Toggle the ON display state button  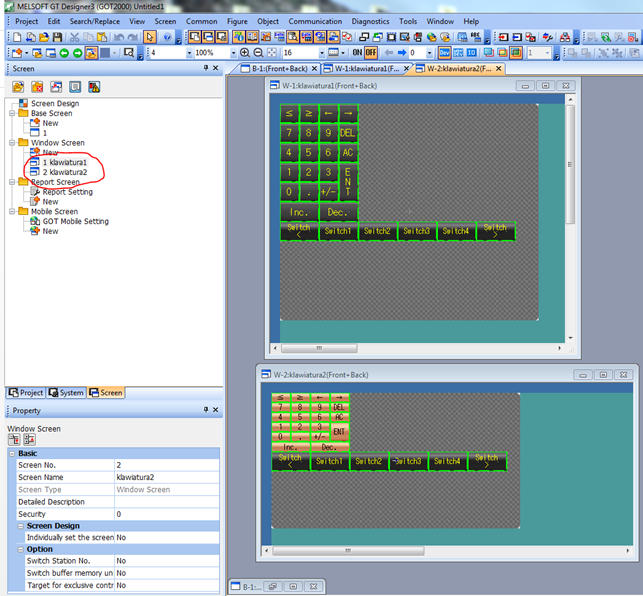click(x=357, y=53)
